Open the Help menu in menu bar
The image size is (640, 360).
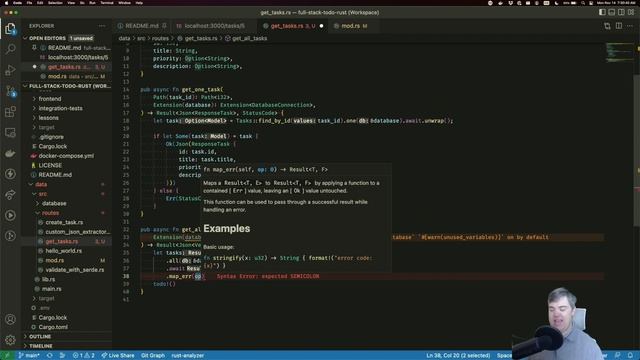(x=139, y=2)
